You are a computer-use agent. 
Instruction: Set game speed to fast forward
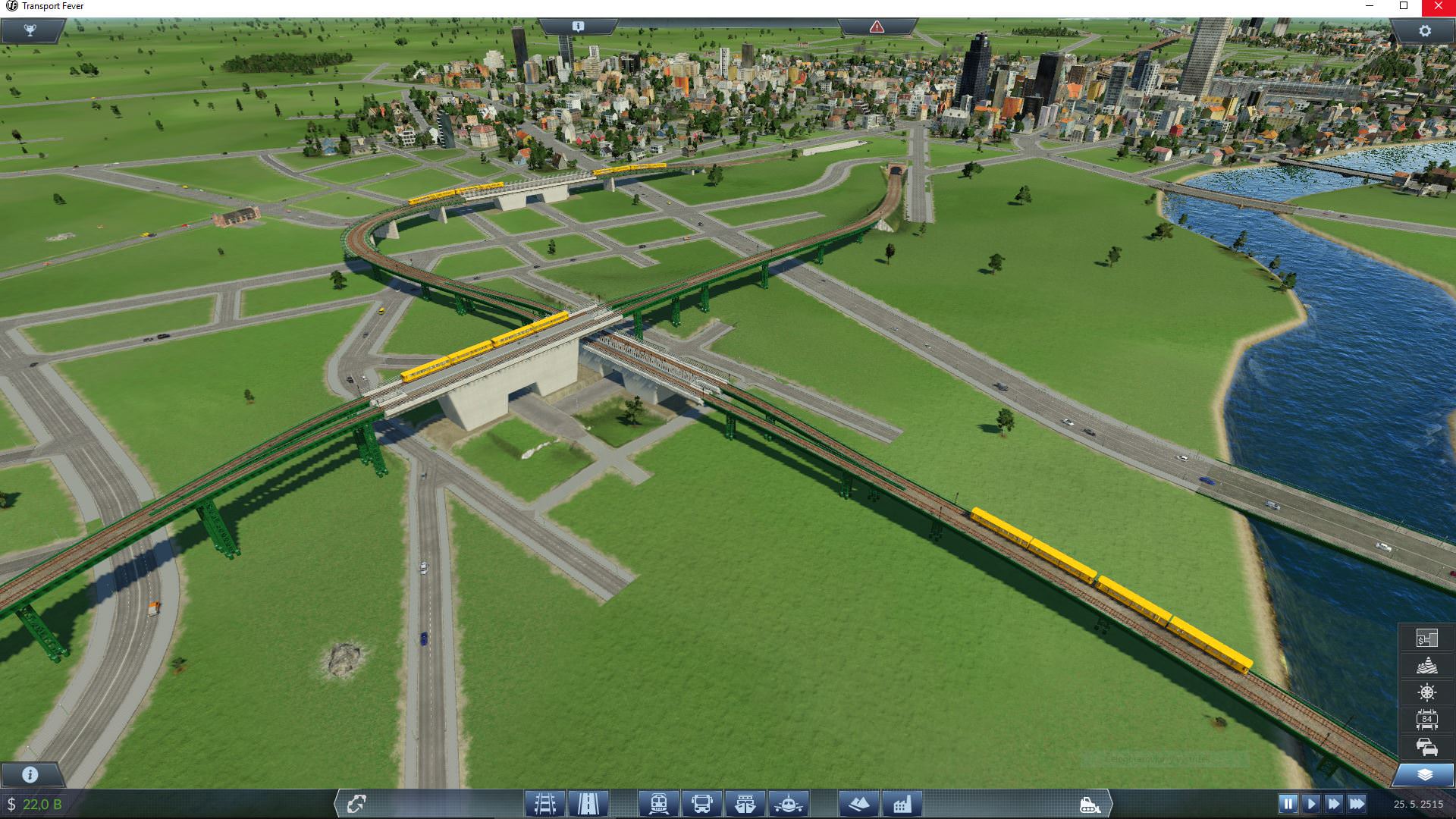pyautogui.click(x=1334, y=803)
